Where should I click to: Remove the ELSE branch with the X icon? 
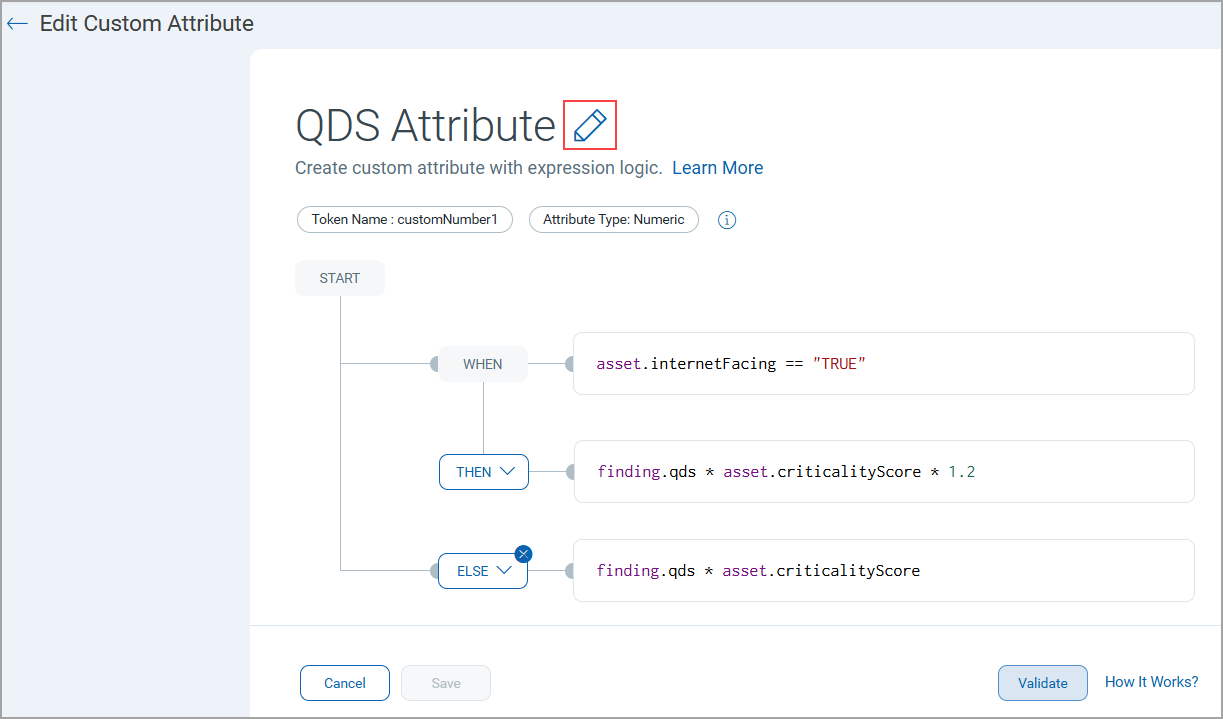[x=523, y=553]
